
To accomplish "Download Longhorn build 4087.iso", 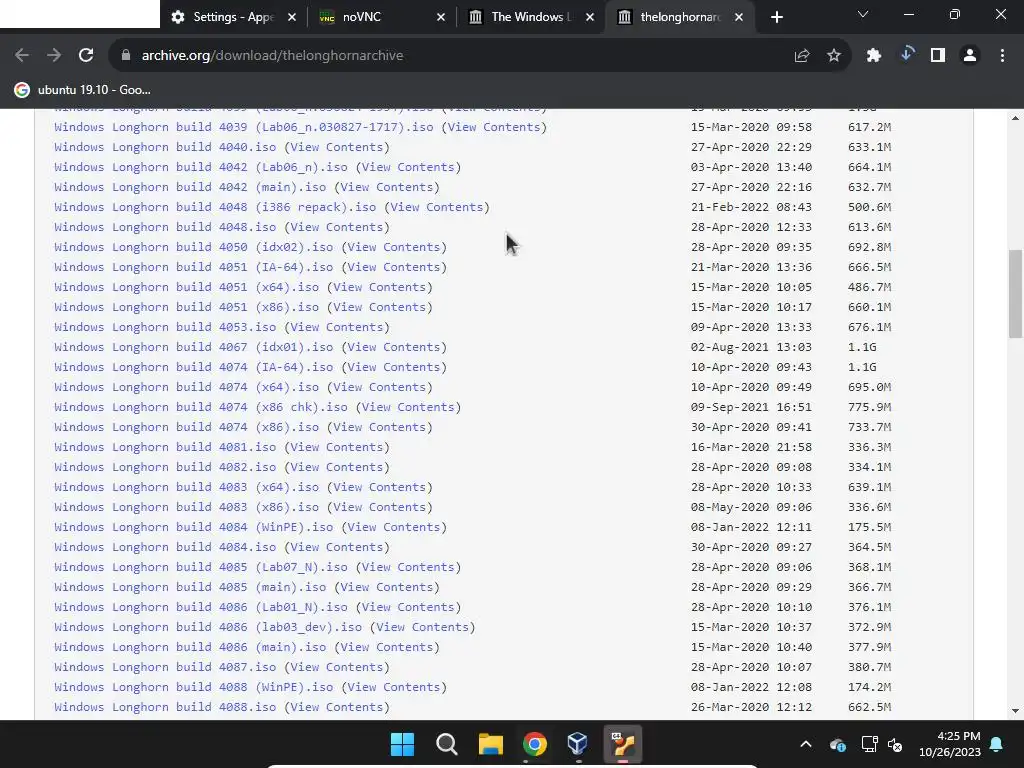I will [165, 667].
